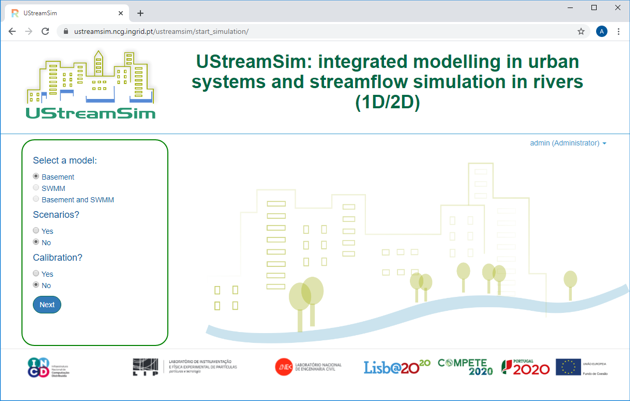
Task: Click the UStreamSim city logo
Action: 90,85
